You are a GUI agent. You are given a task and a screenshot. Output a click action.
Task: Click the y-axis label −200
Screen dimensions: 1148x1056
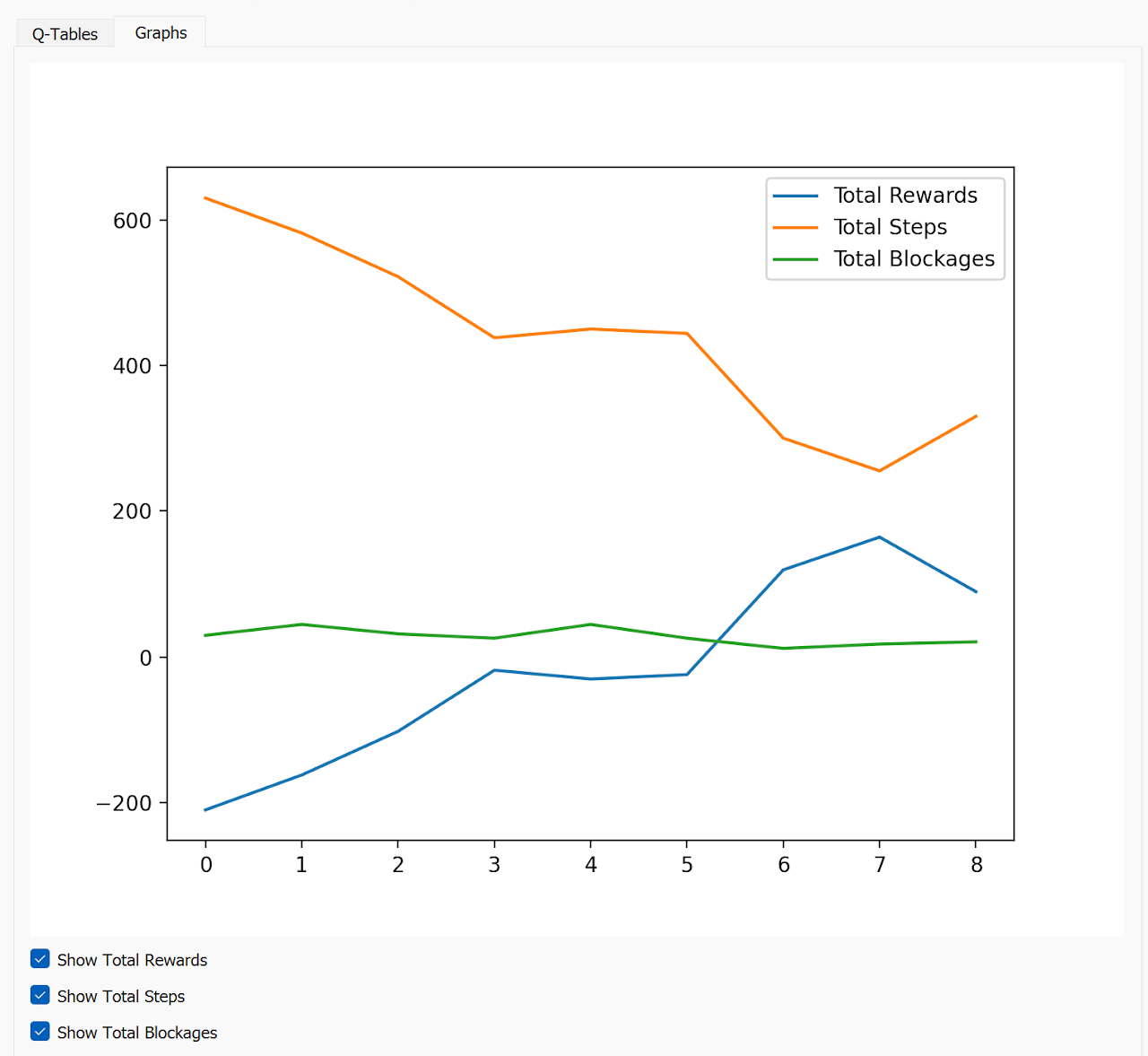coord(125,803)
